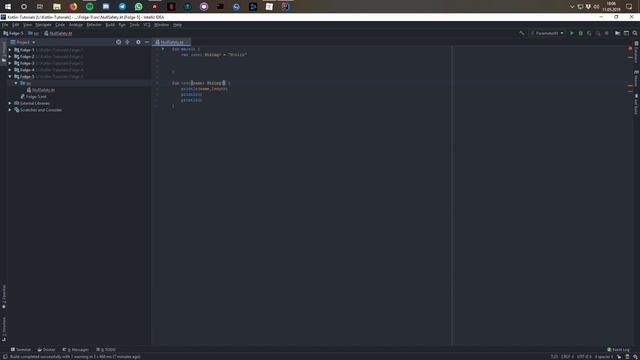
Task: Expand Scratches and Consoles node
Action: (x=10, y=110)
